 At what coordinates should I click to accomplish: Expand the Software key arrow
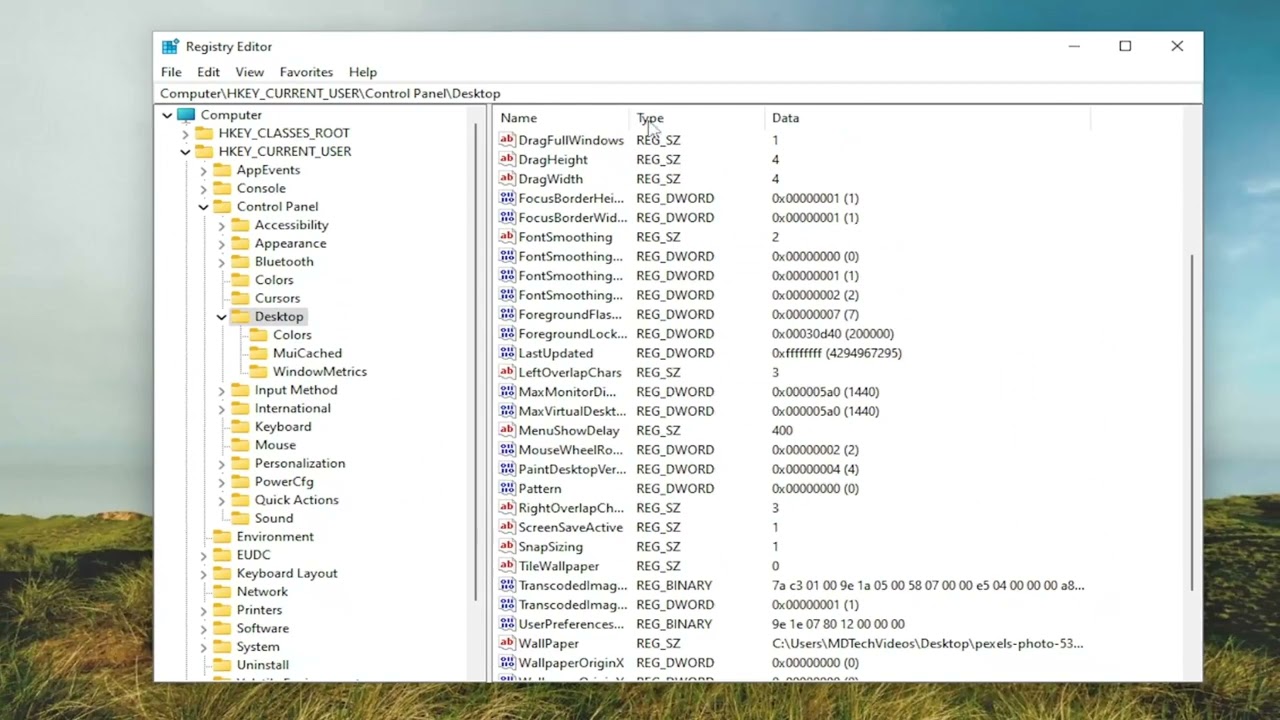coord(203,628)
